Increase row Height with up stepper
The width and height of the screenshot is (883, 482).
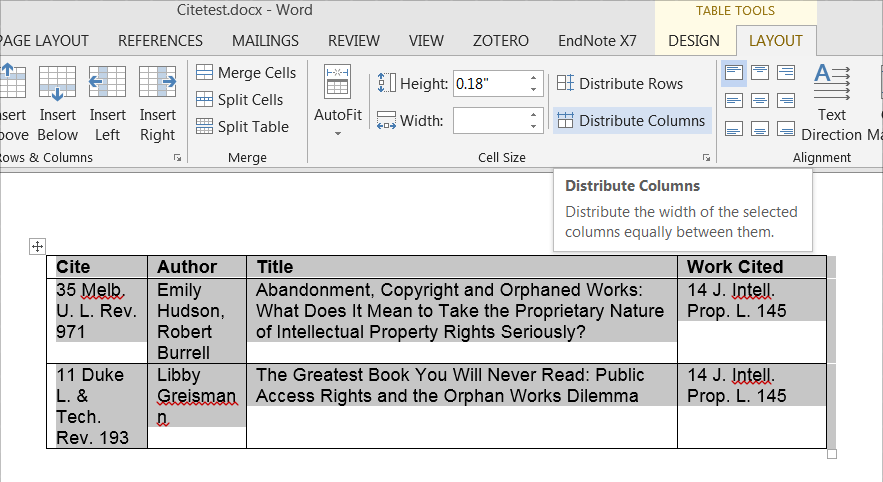tap(534, 78)
